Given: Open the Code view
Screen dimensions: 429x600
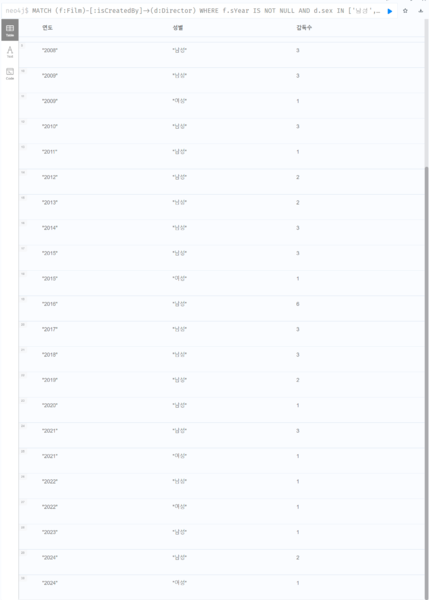Looking at the screenshot, I should point(10,73).
